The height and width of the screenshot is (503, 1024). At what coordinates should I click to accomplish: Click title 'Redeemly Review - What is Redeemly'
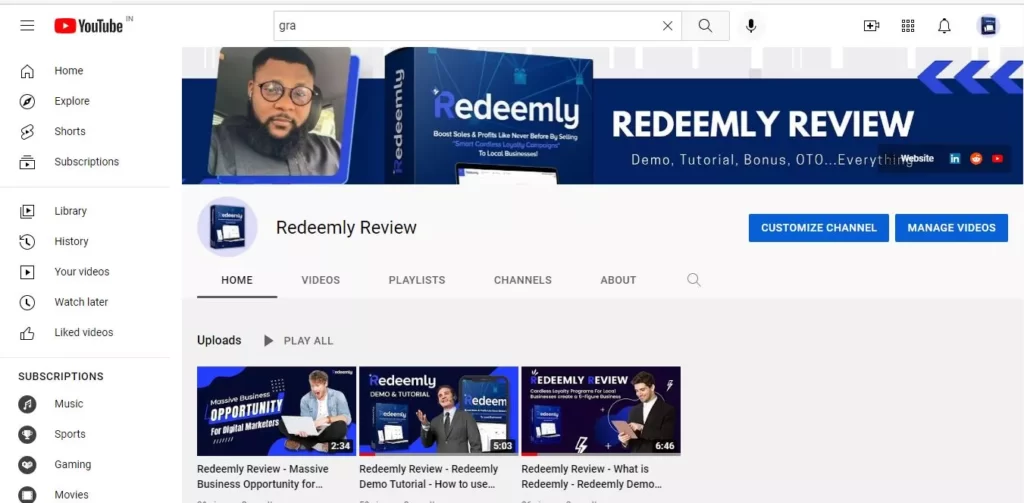(592, 477)
